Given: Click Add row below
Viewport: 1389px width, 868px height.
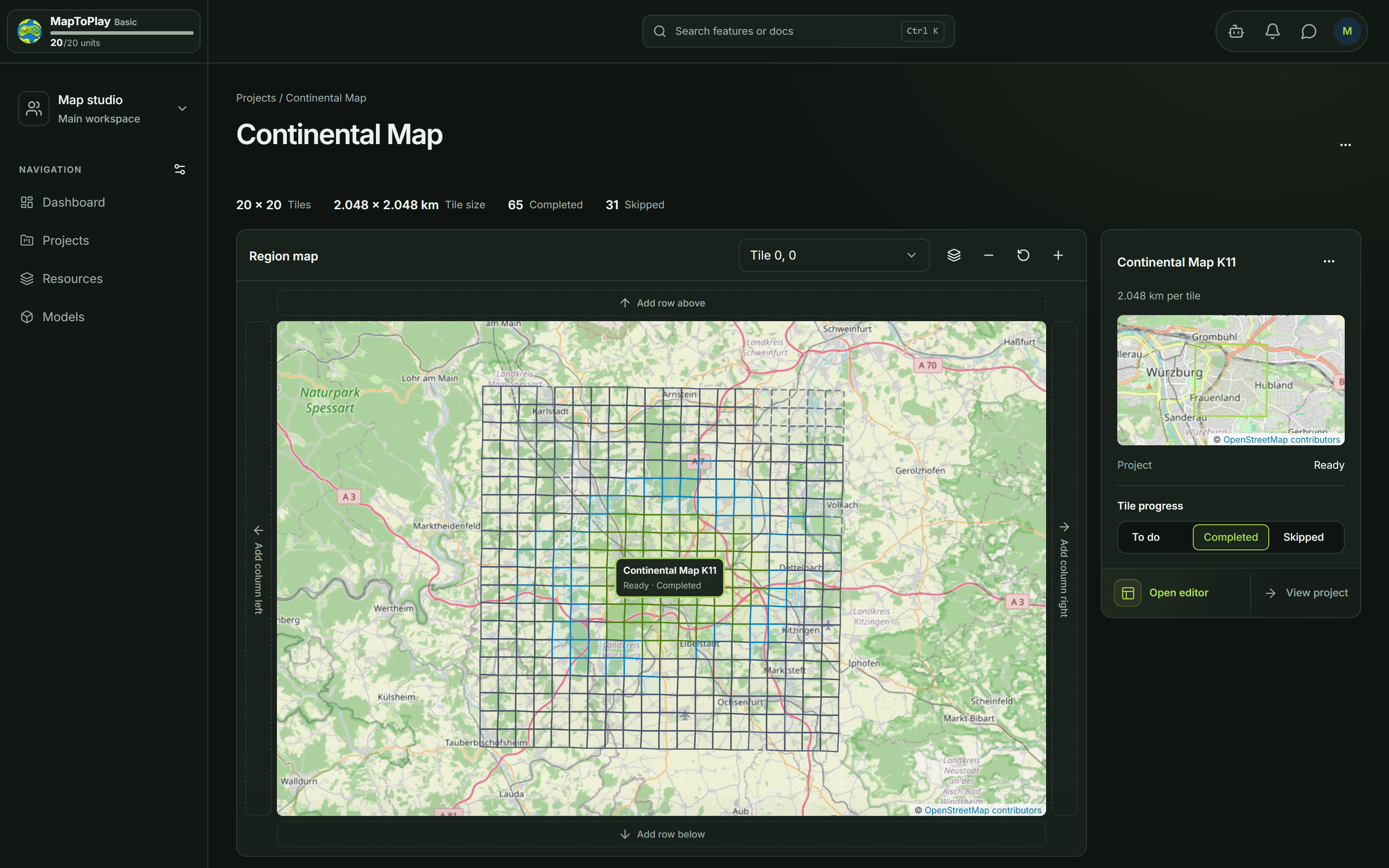Looking at the screenshot, I should (x=661, y=834).
